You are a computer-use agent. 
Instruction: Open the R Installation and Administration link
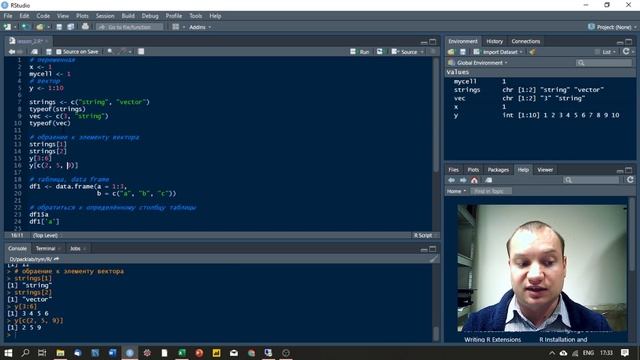tap(563, 339)
